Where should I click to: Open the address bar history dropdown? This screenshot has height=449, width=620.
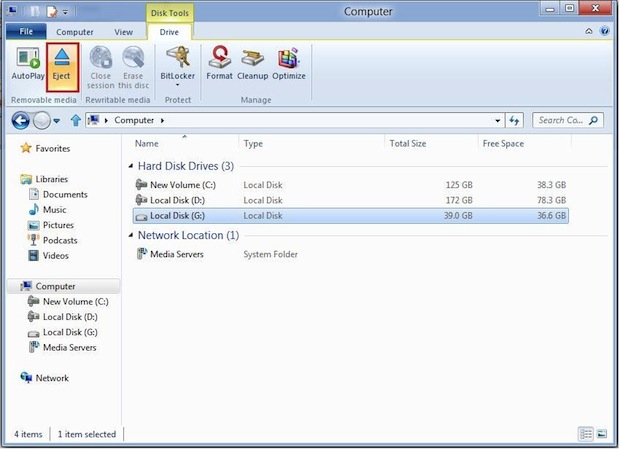(497, 120)
